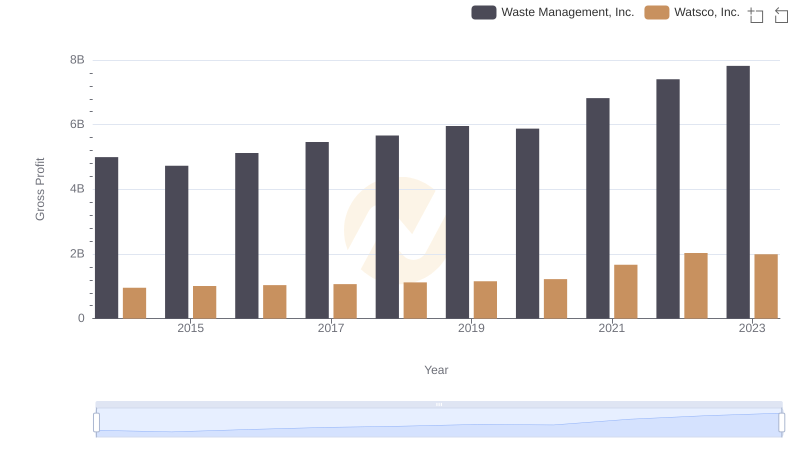Click the Gross Profit axis title
The height and width of the screenshot is (461, 800).
(x=40, y=189)
